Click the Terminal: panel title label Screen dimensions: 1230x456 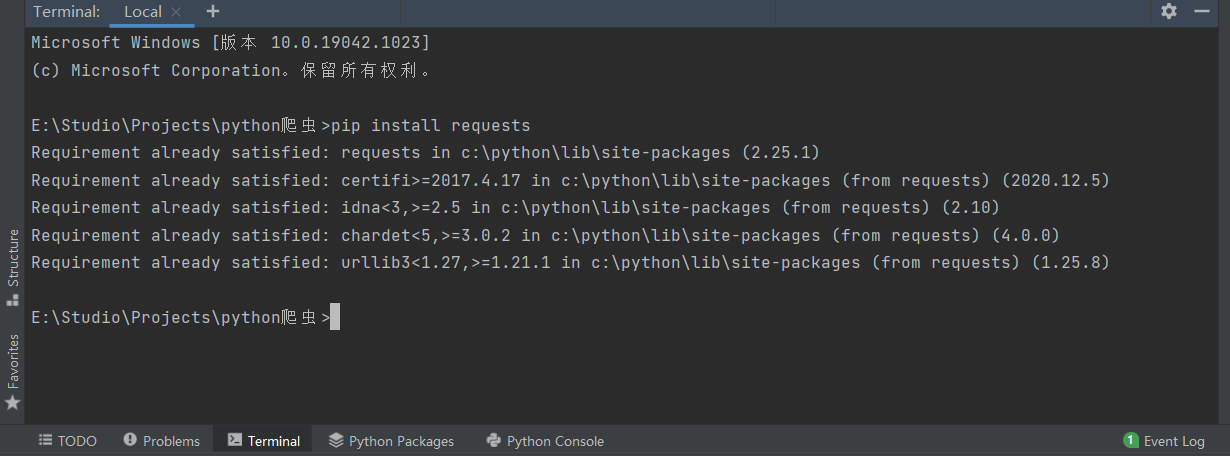click(x=67, y=12)
